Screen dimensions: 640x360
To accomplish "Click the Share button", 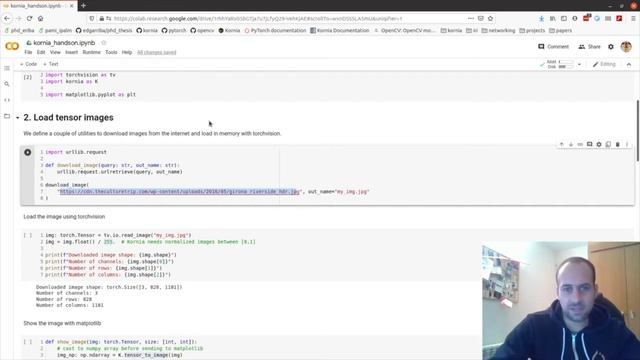I will (x=589, y=47).
